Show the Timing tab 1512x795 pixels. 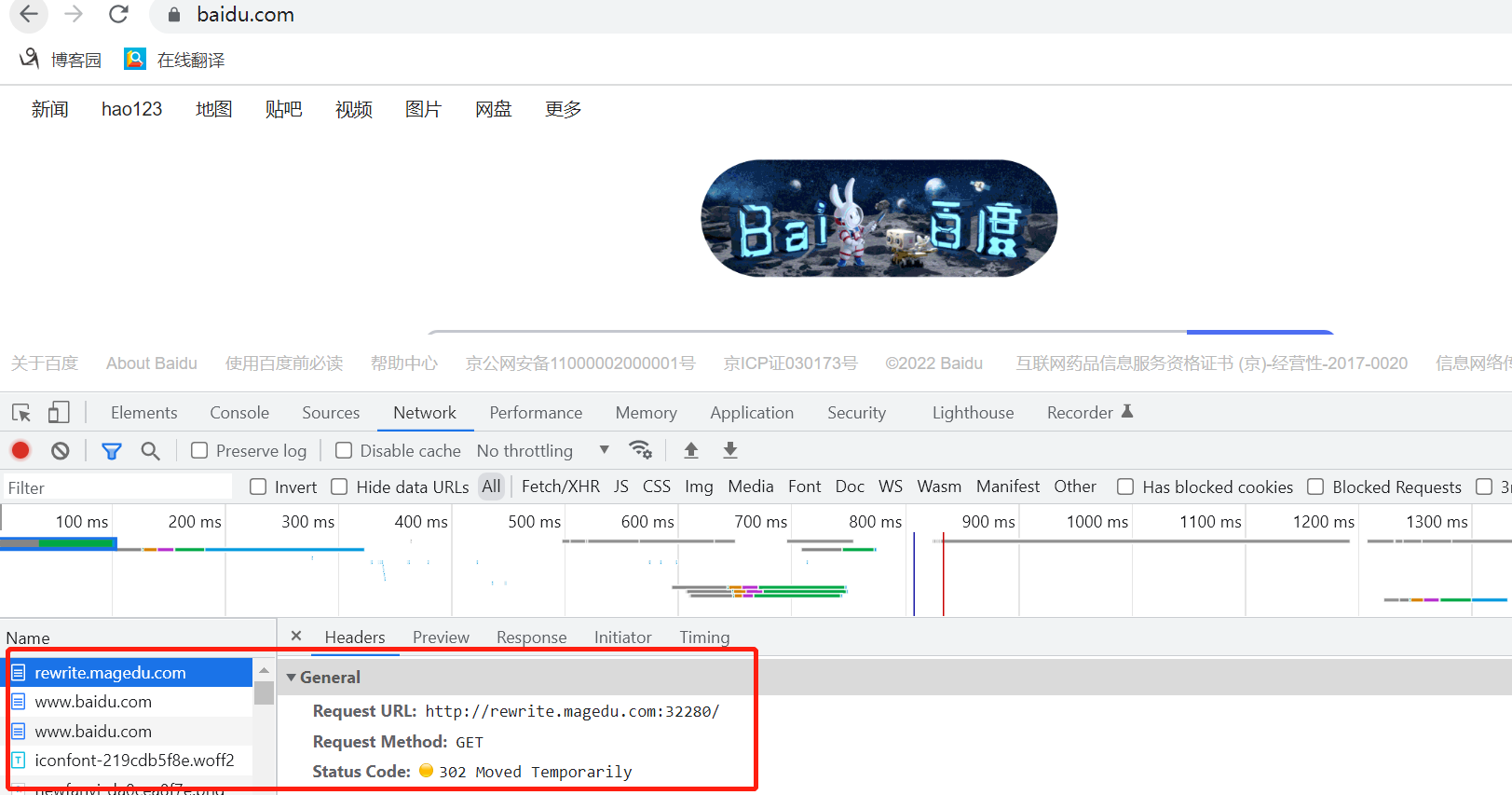pos(704,637)
